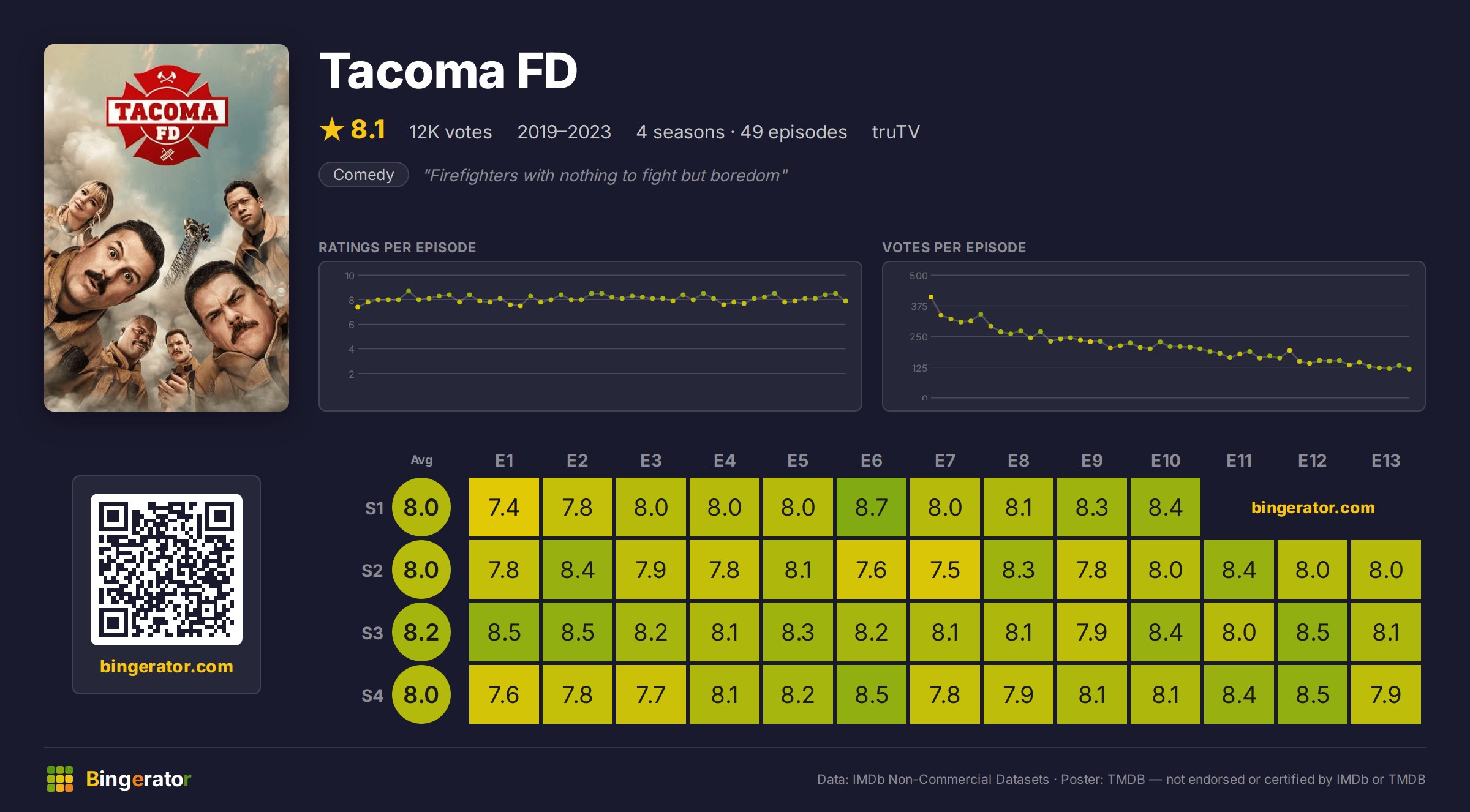Click the first point on votes chart

click(x=931, y=297)
